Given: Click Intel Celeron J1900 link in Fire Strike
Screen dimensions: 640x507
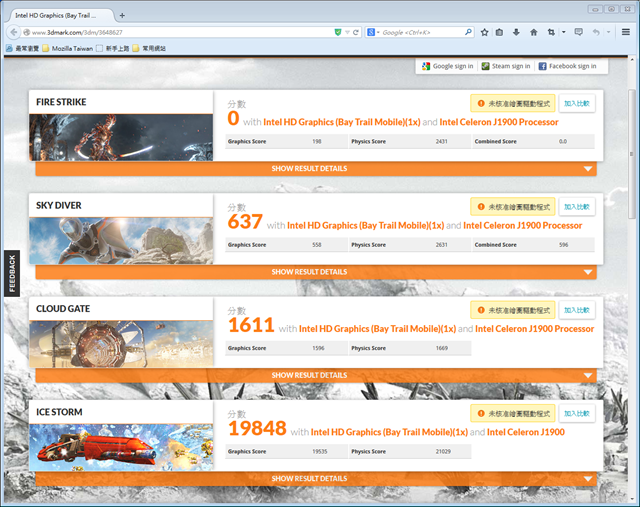Looking at the screenshot, I should tap(499, 122).
